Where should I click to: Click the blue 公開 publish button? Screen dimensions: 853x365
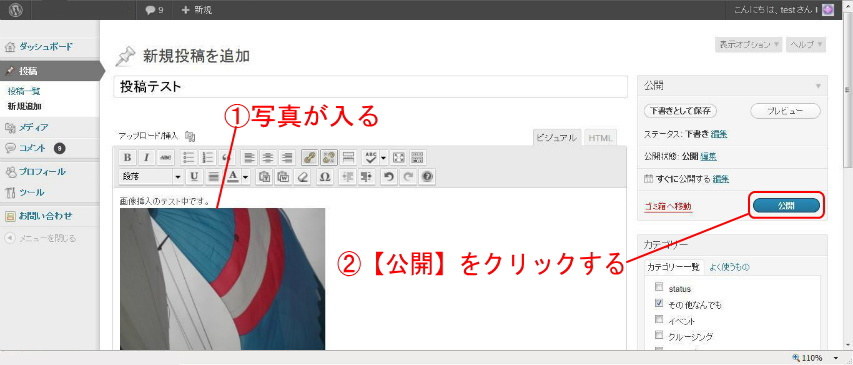click(786, 206)
